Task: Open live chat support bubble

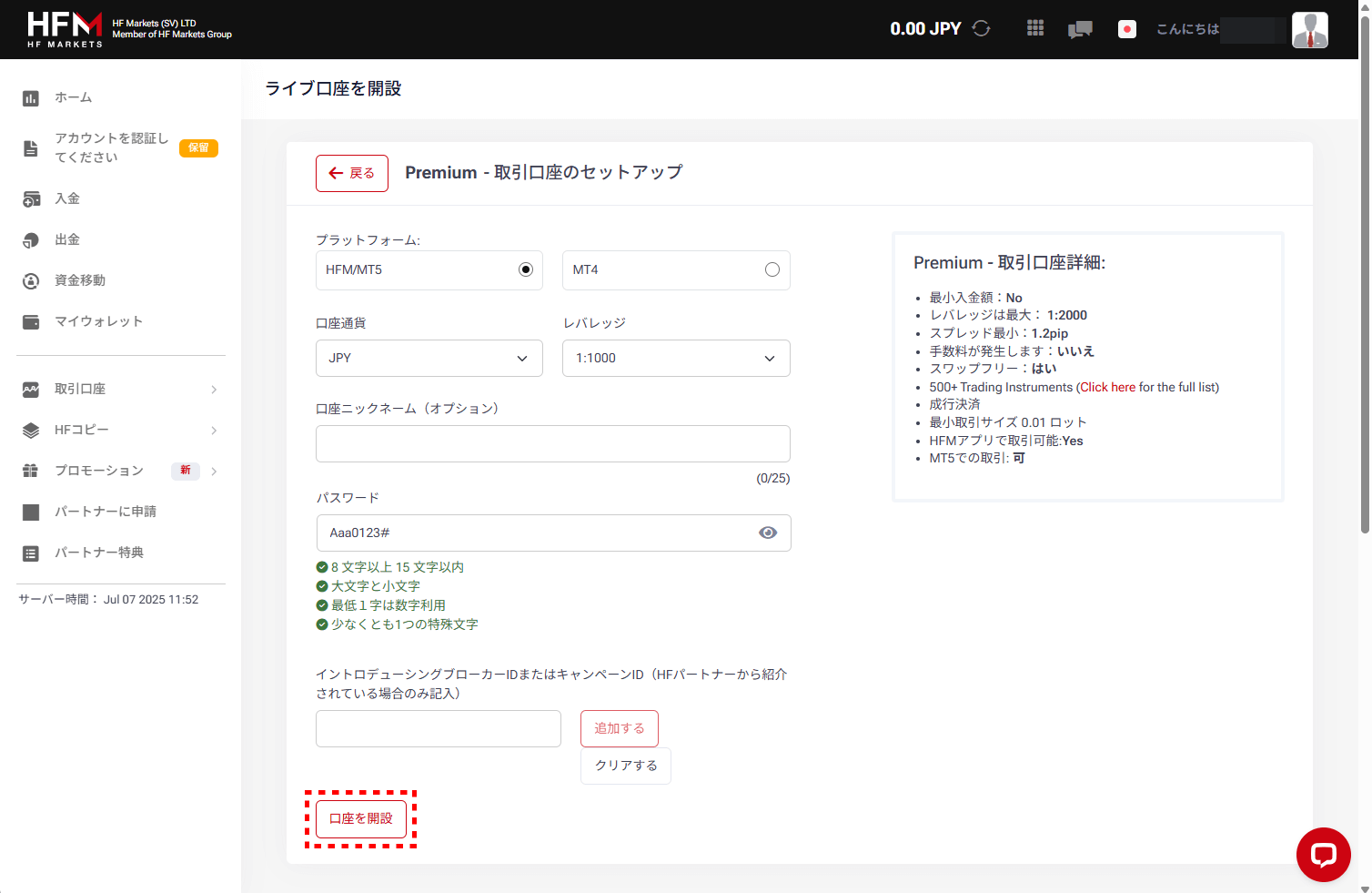Action: (x=1323, y=855)
